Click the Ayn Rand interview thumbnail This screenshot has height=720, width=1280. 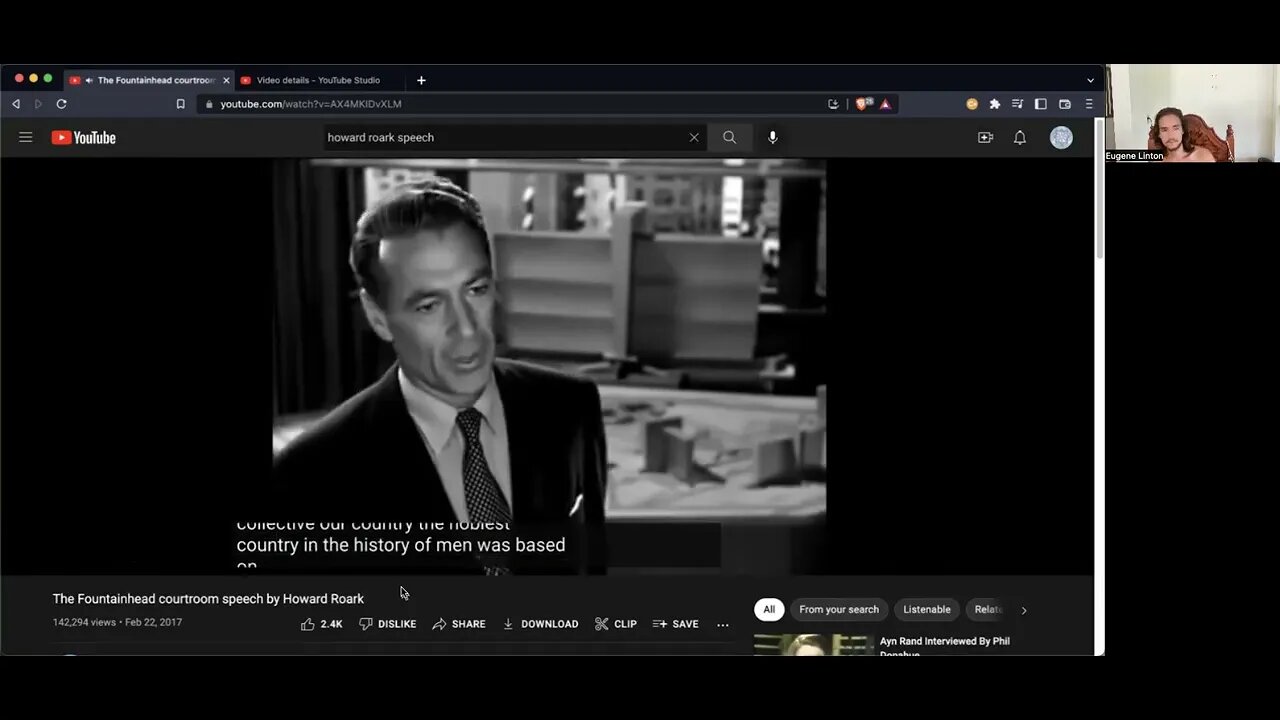812,645
